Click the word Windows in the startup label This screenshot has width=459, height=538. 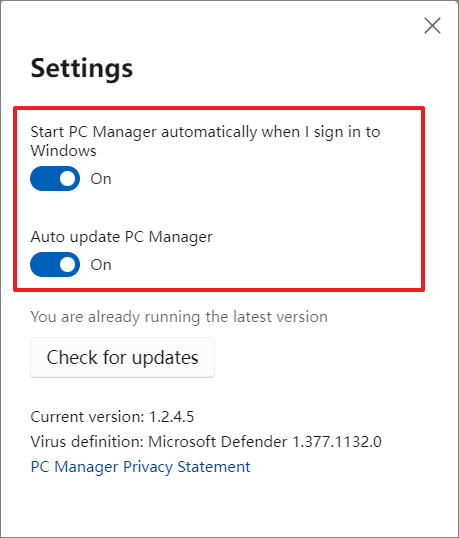[x=63, y=151]
